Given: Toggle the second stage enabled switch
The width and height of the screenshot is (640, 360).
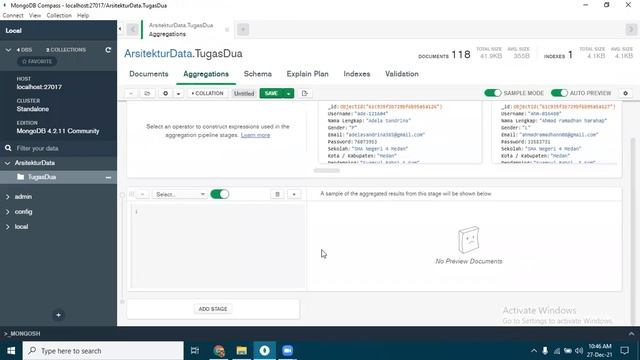Looking at the screenshot, I should point(220,194).
